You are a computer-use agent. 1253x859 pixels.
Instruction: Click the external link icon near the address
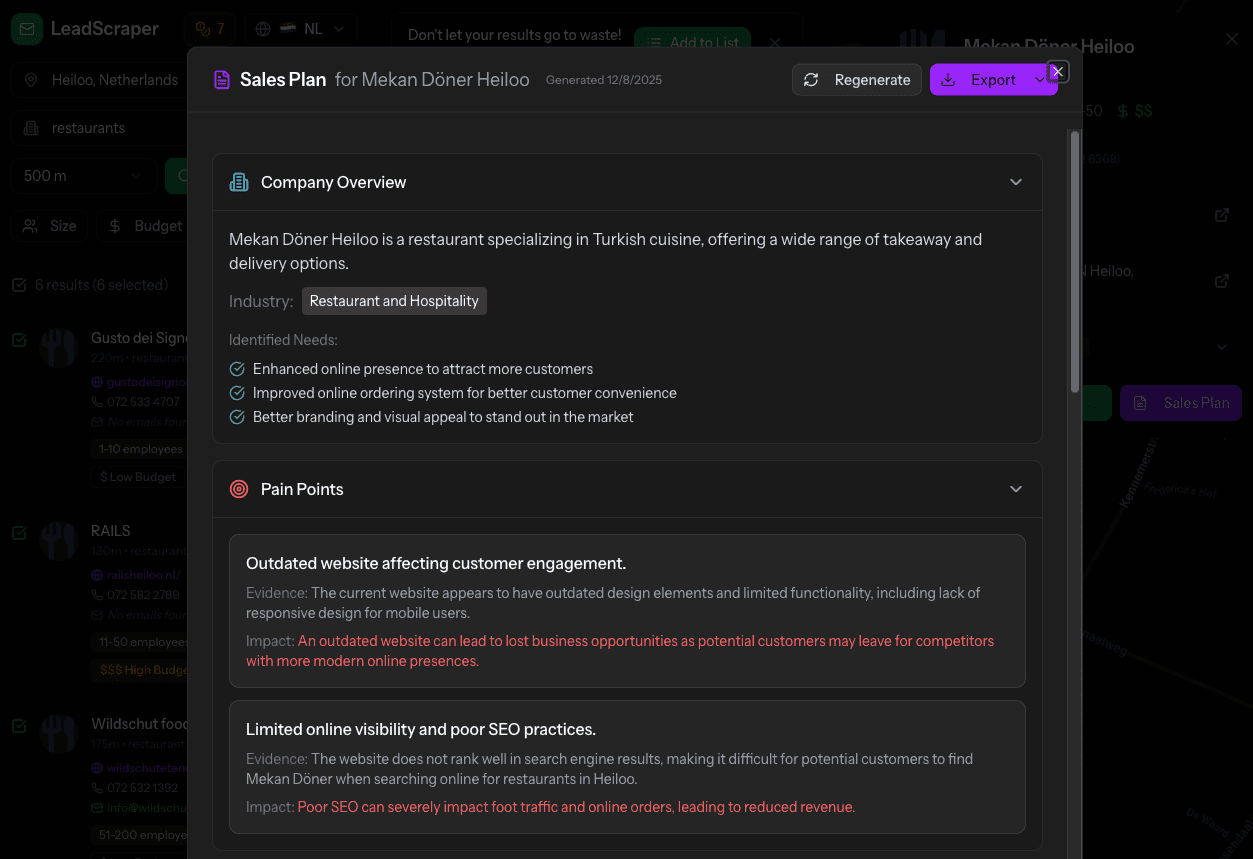pos(1222,281)
